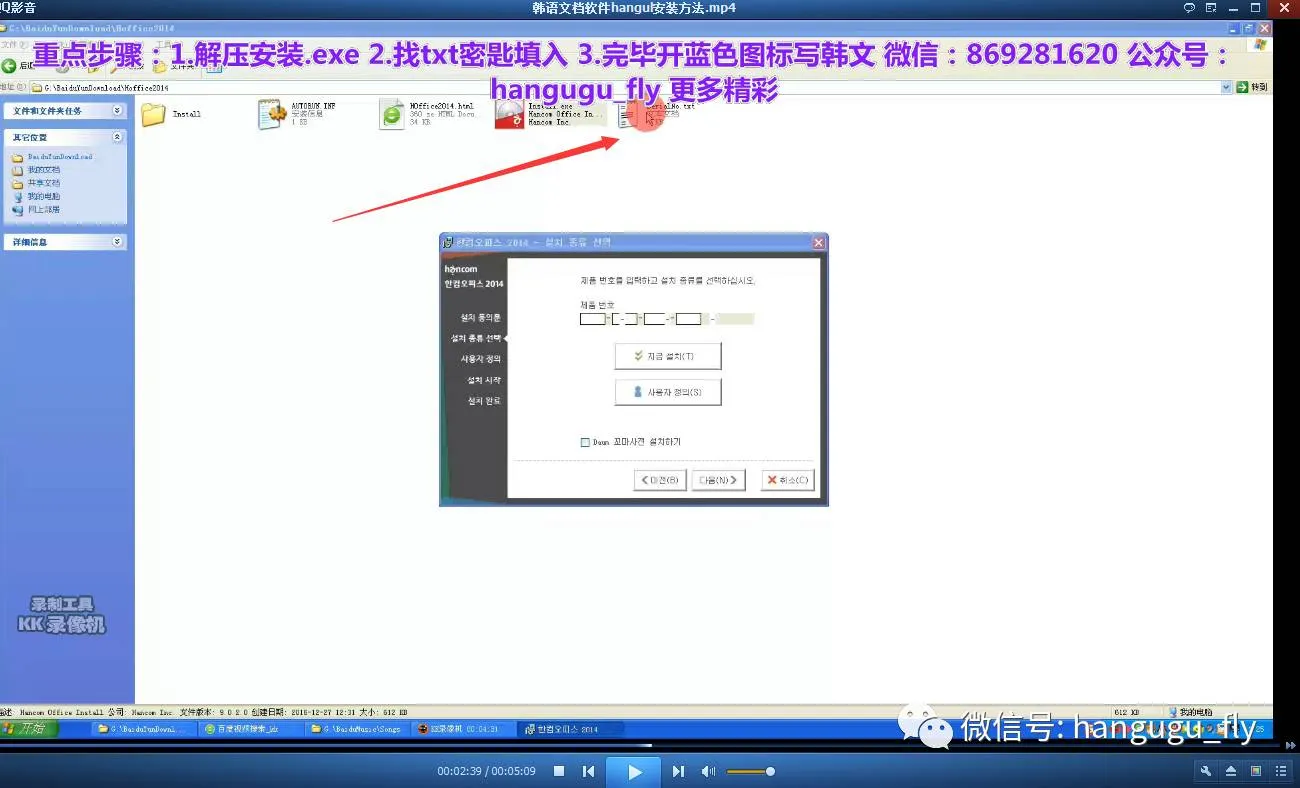This screenshot has width=1300, height=788.
Task: Open 我的电脑 in the sidebar
Action: click(44, 197)
